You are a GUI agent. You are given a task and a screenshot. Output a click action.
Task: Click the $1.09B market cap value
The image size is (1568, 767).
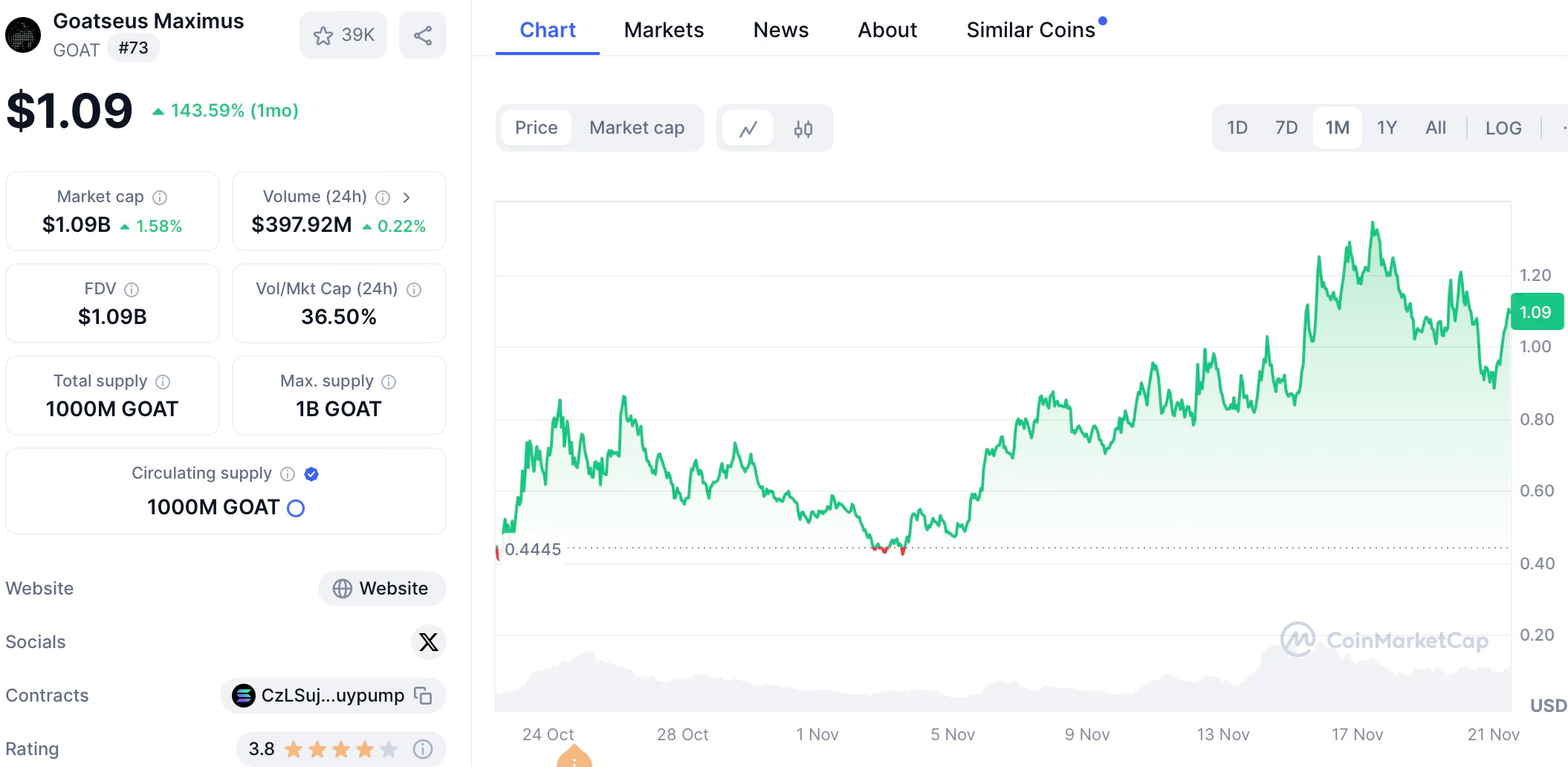click(x=77, y=224)
